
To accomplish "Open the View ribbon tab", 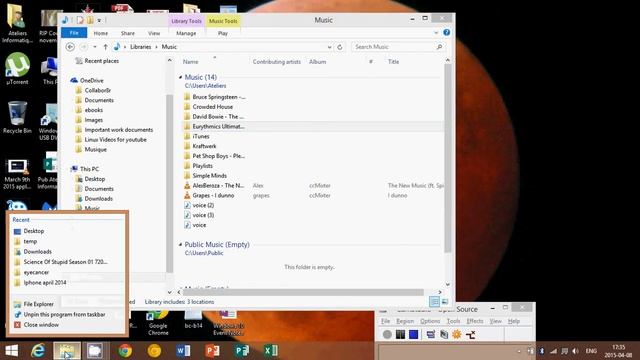I will point(154,33).
